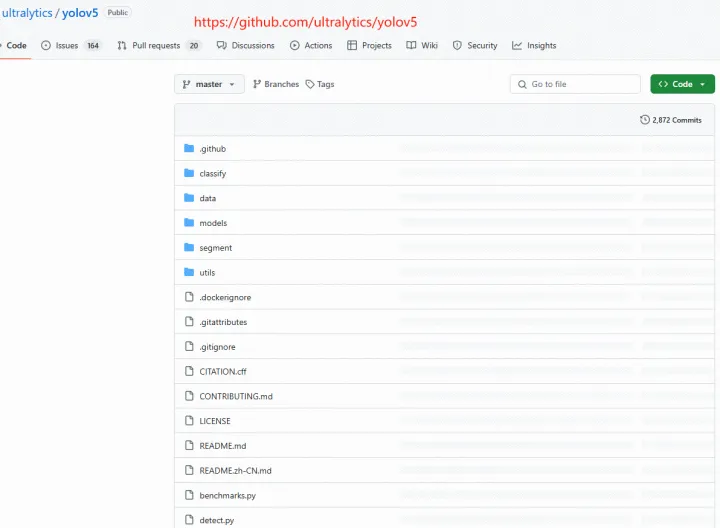Open the CITATION.cff file name
721x528 pixels.
click(x=223, y=372)
